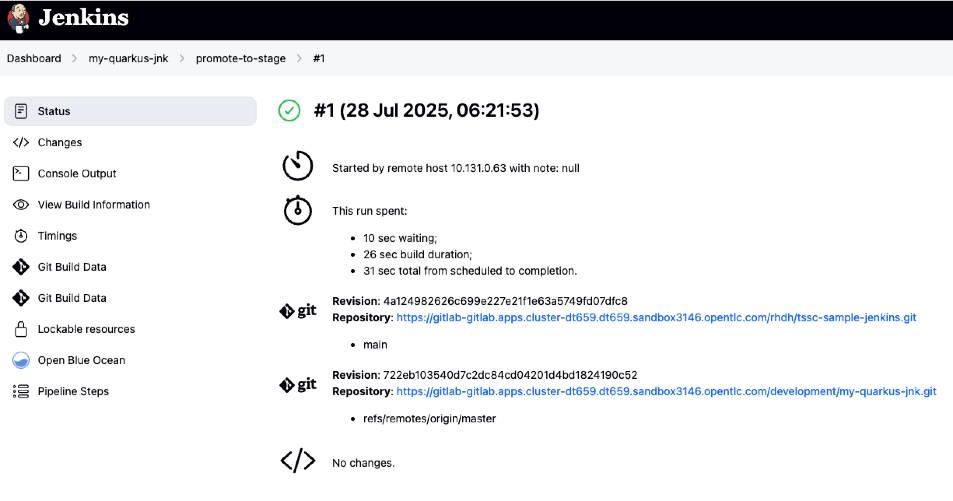
Task: Open my-quarkus-jnk breadcrumb
Action: pos(128,58)
